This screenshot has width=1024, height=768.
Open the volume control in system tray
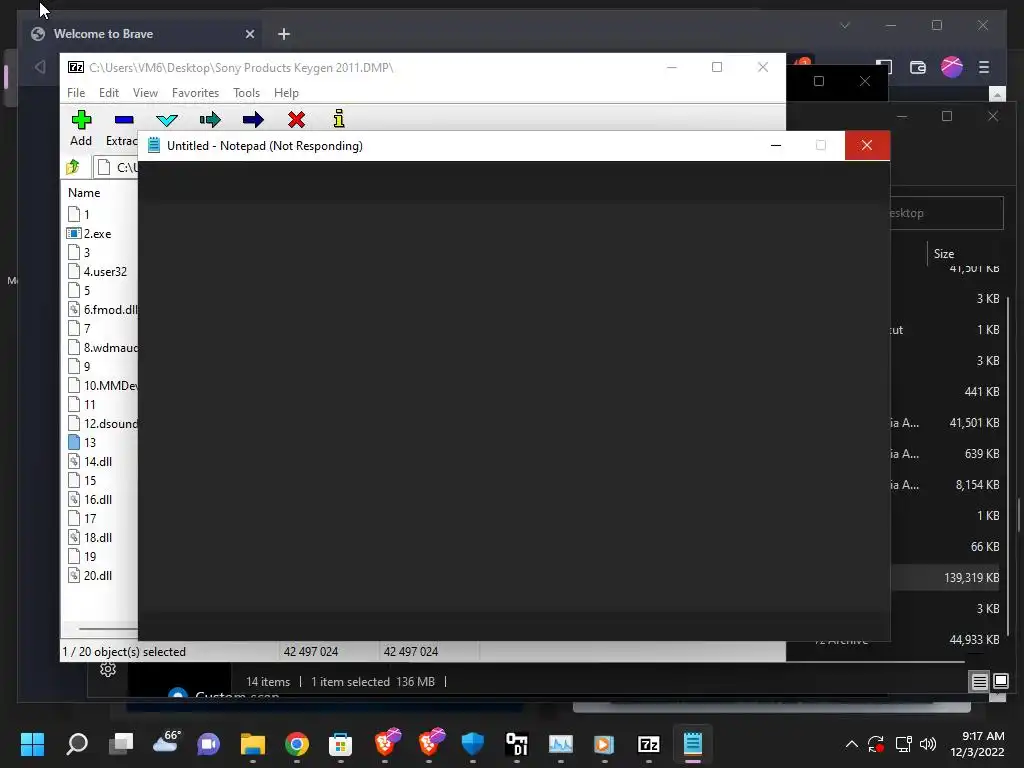point(927,744)
